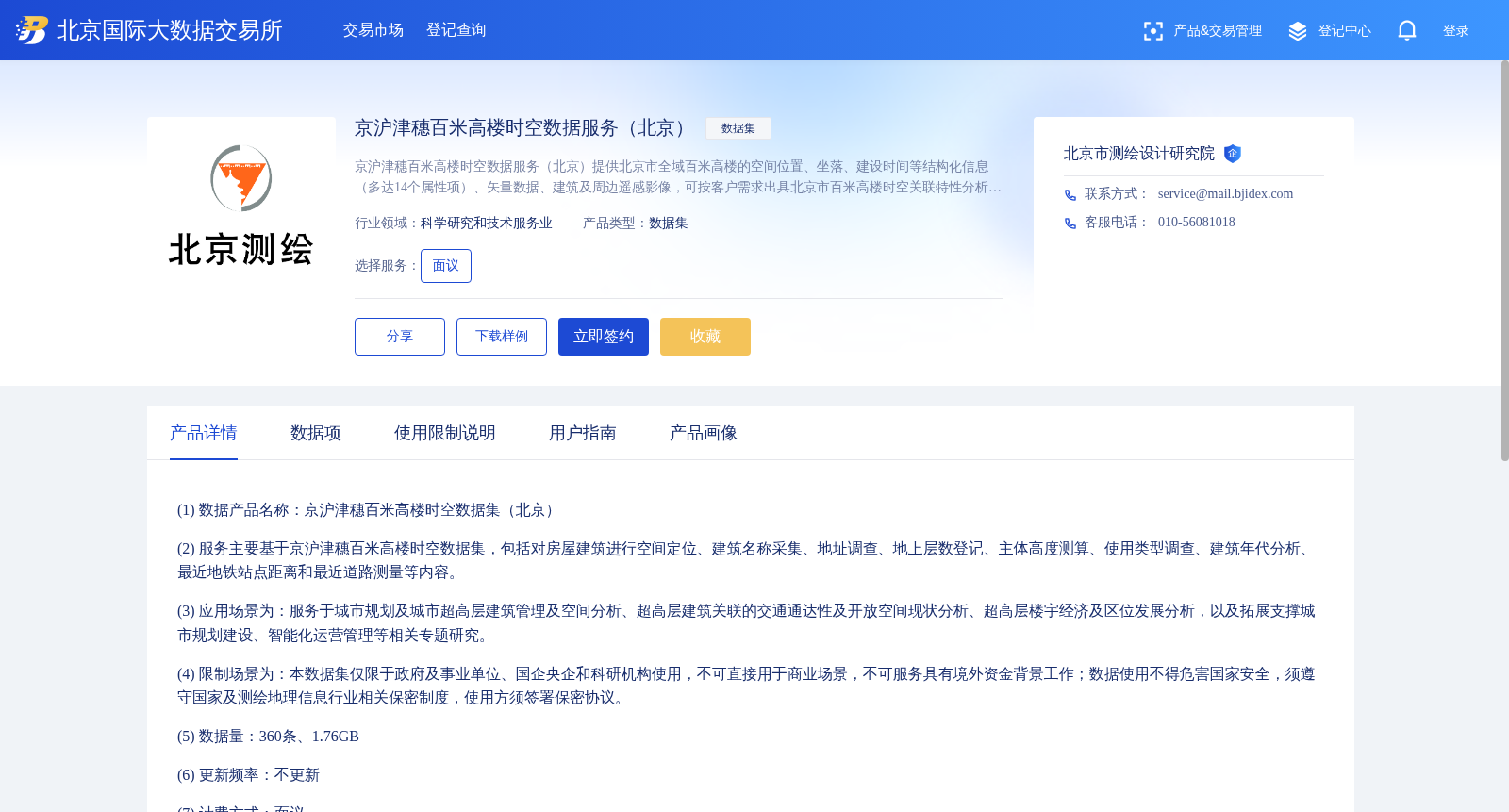Viewport: 1509px width, 812px height.
Task: Open the notification bell
Action: pos(1407,31)
